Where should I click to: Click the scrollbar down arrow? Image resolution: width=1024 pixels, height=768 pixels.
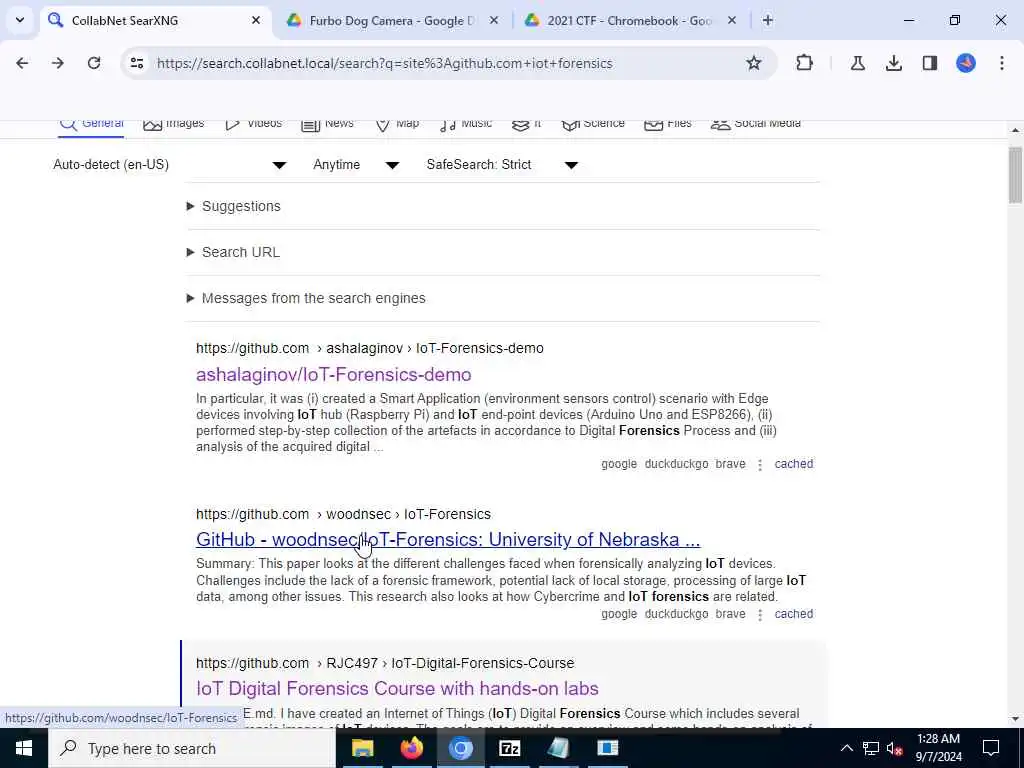coord(1015,720)
